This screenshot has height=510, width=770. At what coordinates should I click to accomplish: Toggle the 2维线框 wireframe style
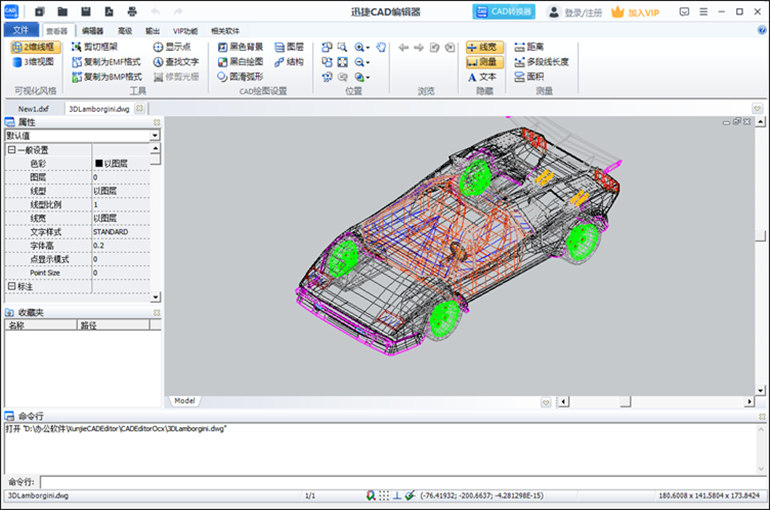click(x=35, y=47)
